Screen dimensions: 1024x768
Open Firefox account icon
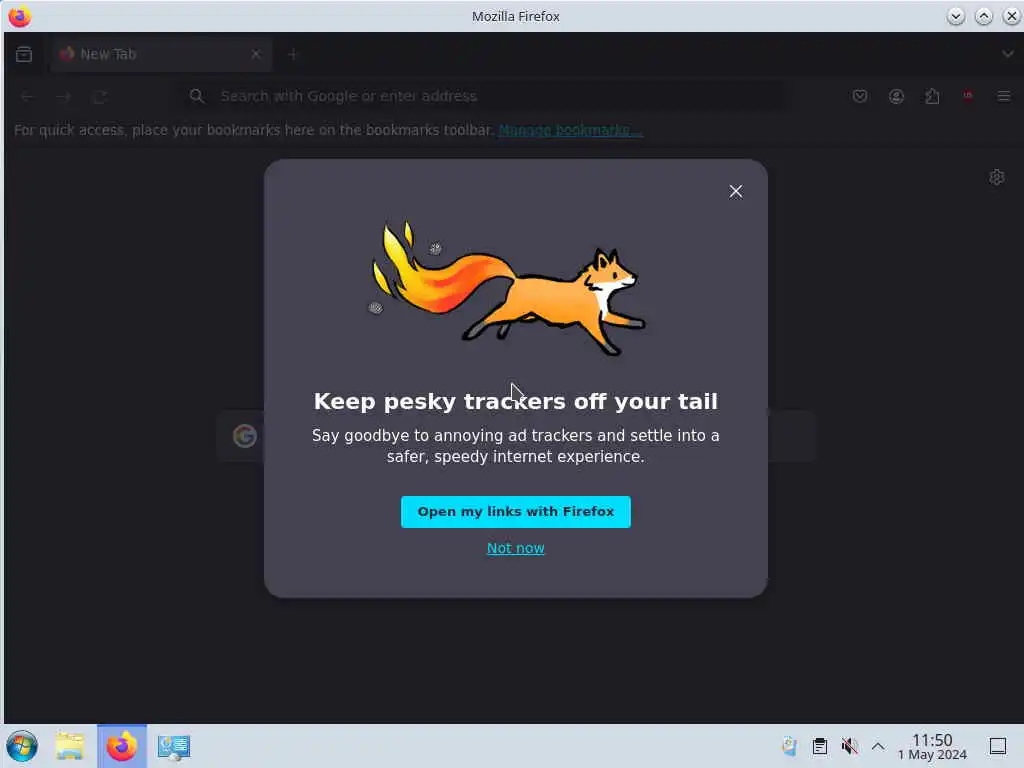point(896,97)
